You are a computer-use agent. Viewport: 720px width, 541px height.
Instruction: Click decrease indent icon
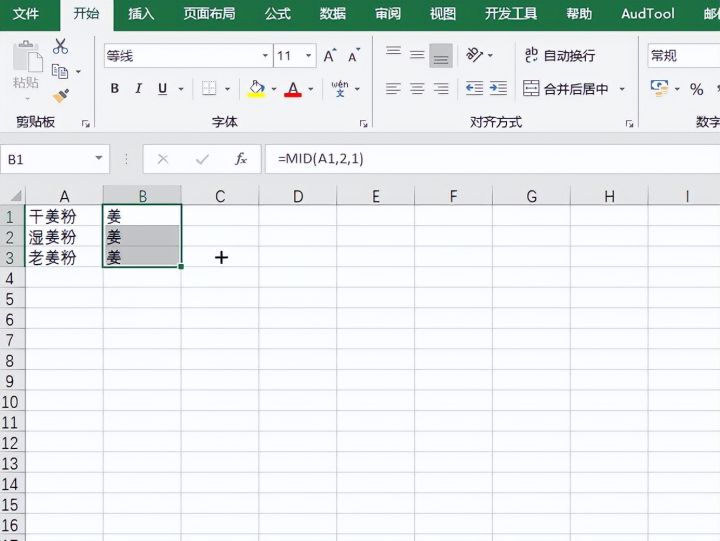click(x=474, y=88)
